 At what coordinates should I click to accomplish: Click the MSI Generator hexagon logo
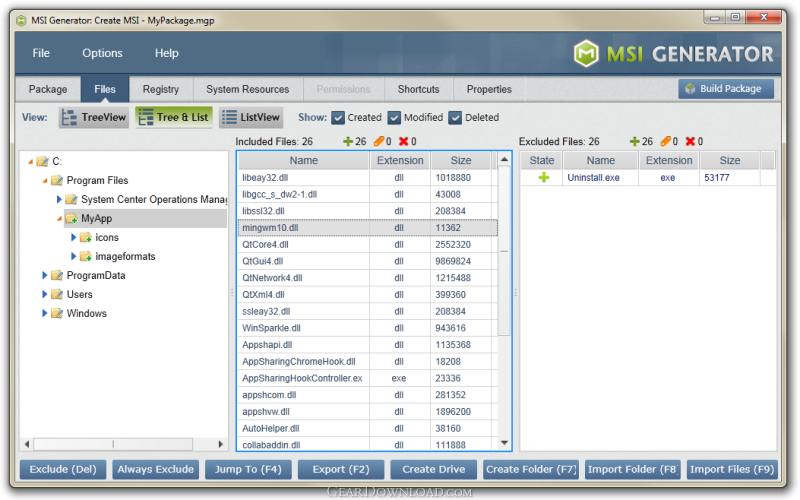point(586,53)
